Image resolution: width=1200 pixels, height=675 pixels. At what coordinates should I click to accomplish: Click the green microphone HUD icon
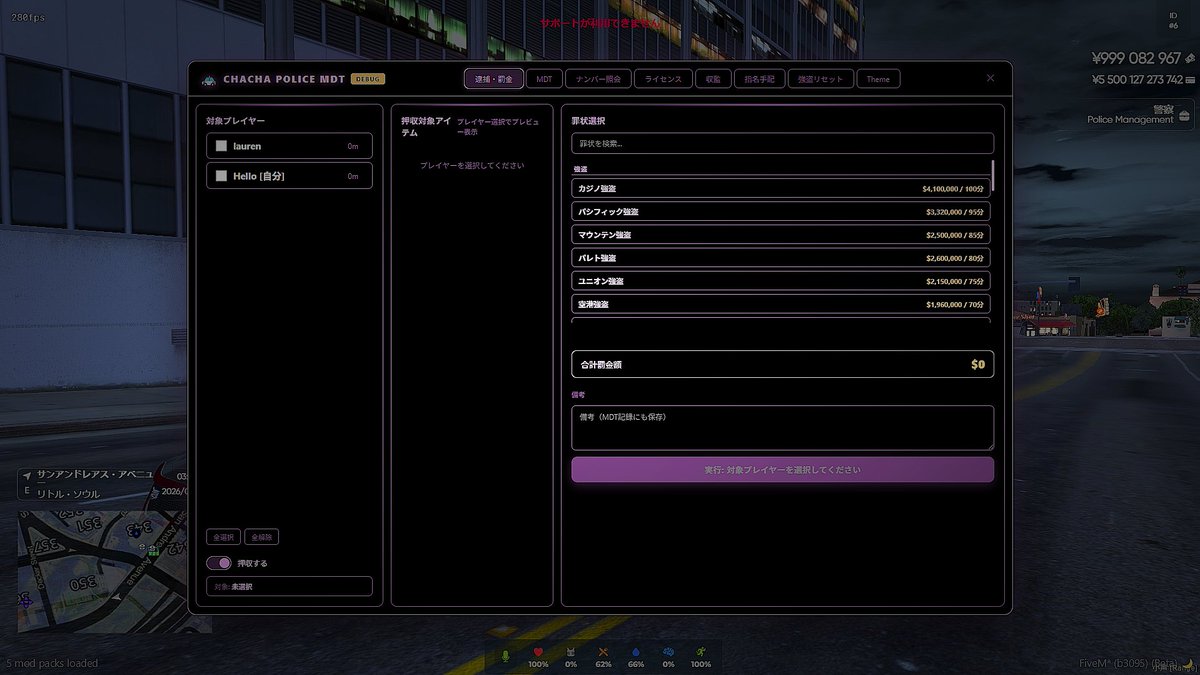tap(505, 656)
